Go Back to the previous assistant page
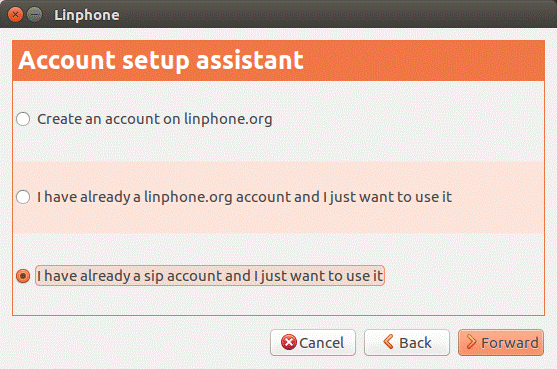Image resolution: width=557 pixels, height=369 pixels. coord(407,342)
